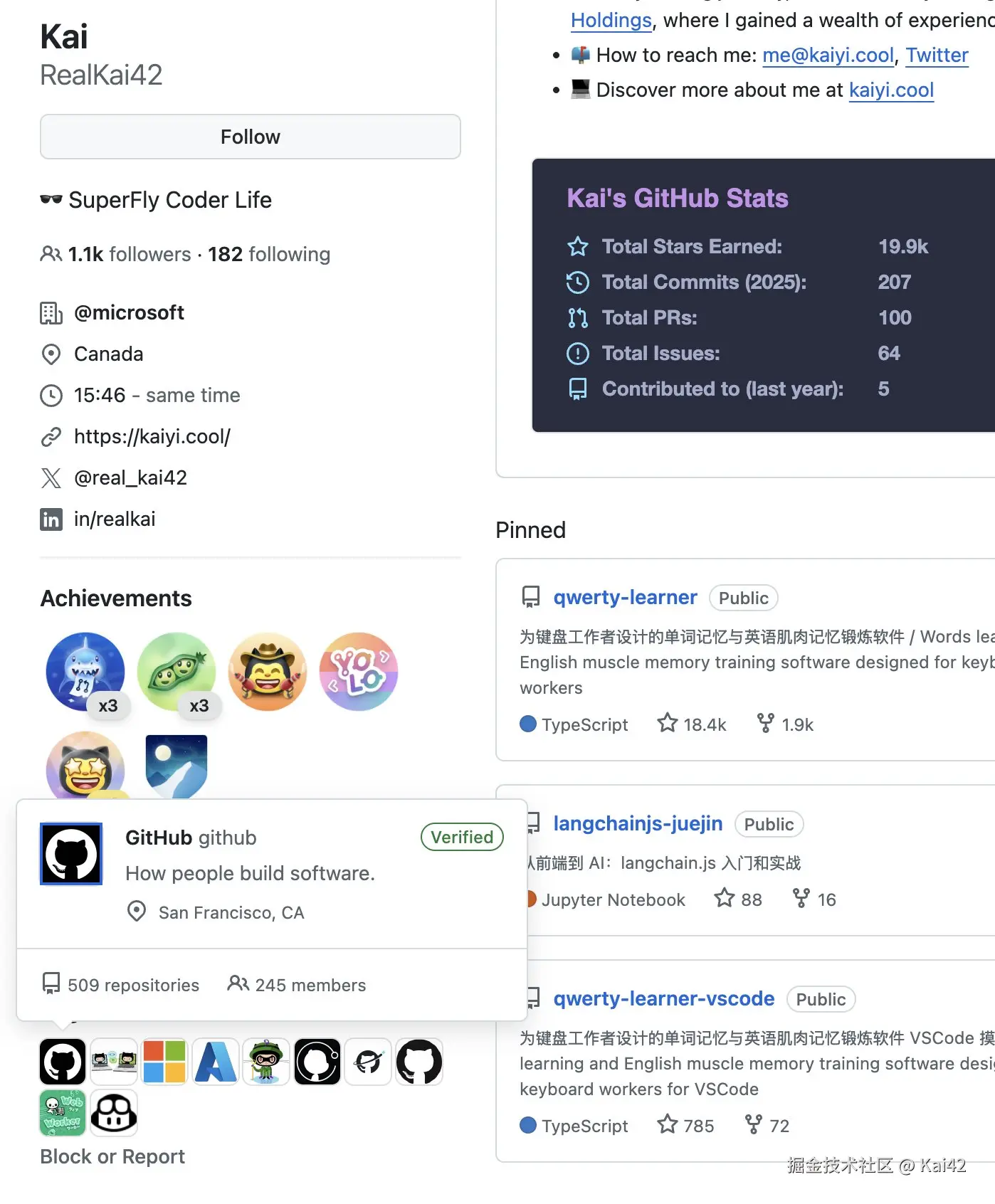The image size is (995, 1204).
Task: Click the Quickdraw cowboy achievement badge
Action: pyautogui.click(x=268, y=671)
